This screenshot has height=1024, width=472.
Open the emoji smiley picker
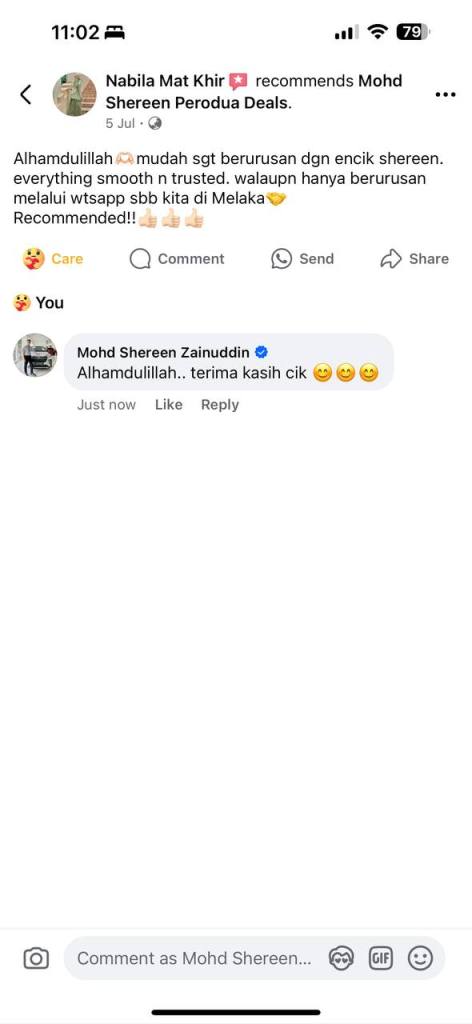(420, 958)
